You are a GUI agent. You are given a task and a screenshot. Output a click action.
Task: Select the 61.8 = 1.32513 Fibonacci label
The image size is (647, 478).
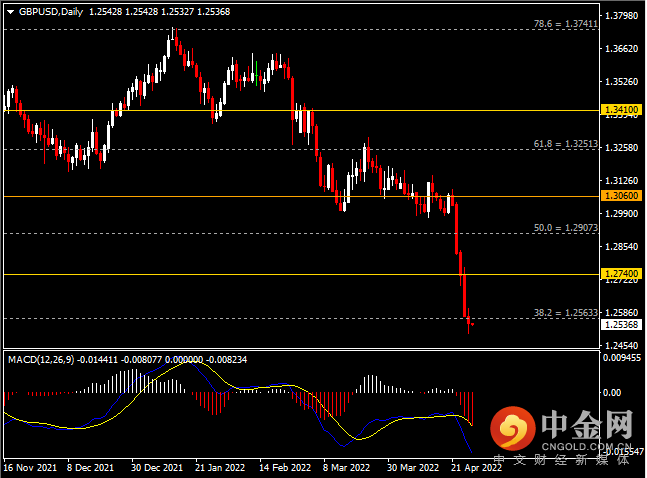[565, 144]
